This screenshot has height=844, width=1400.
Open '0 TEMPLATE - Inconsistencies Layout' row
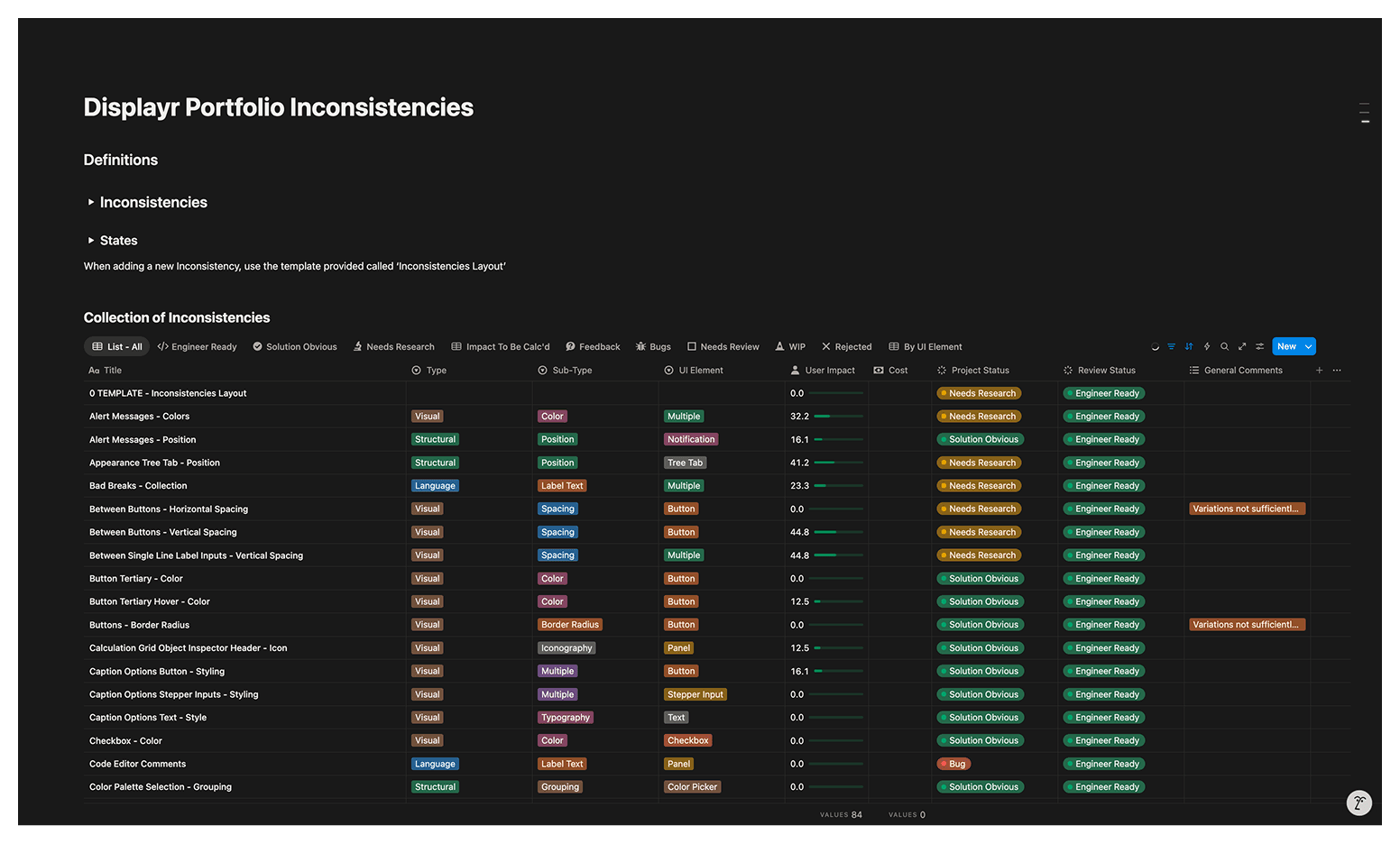pyautogui.click(x=168, y=393)
